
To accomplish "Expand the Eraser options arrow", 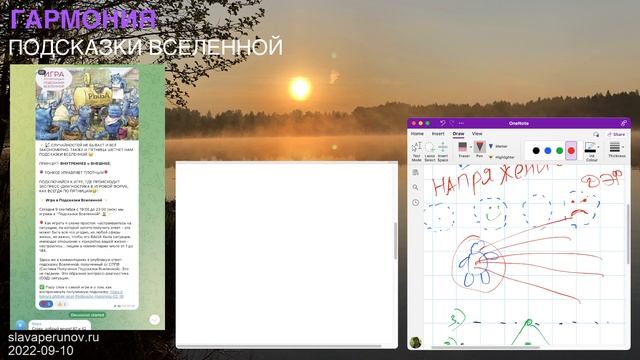I will 471,147.
